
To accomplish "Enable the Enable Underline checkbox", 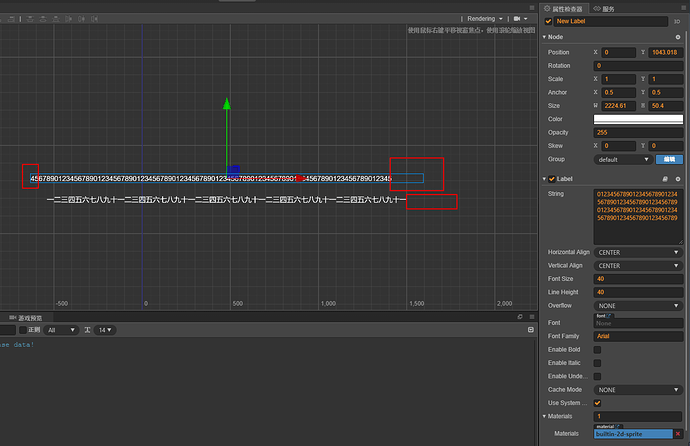I will [597, 377].
